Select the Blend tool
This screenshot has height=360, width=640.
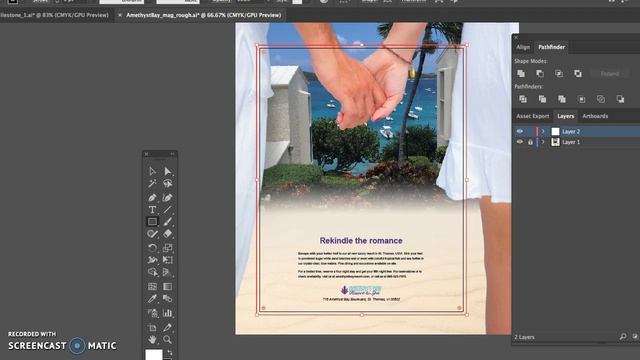[167, 298]
